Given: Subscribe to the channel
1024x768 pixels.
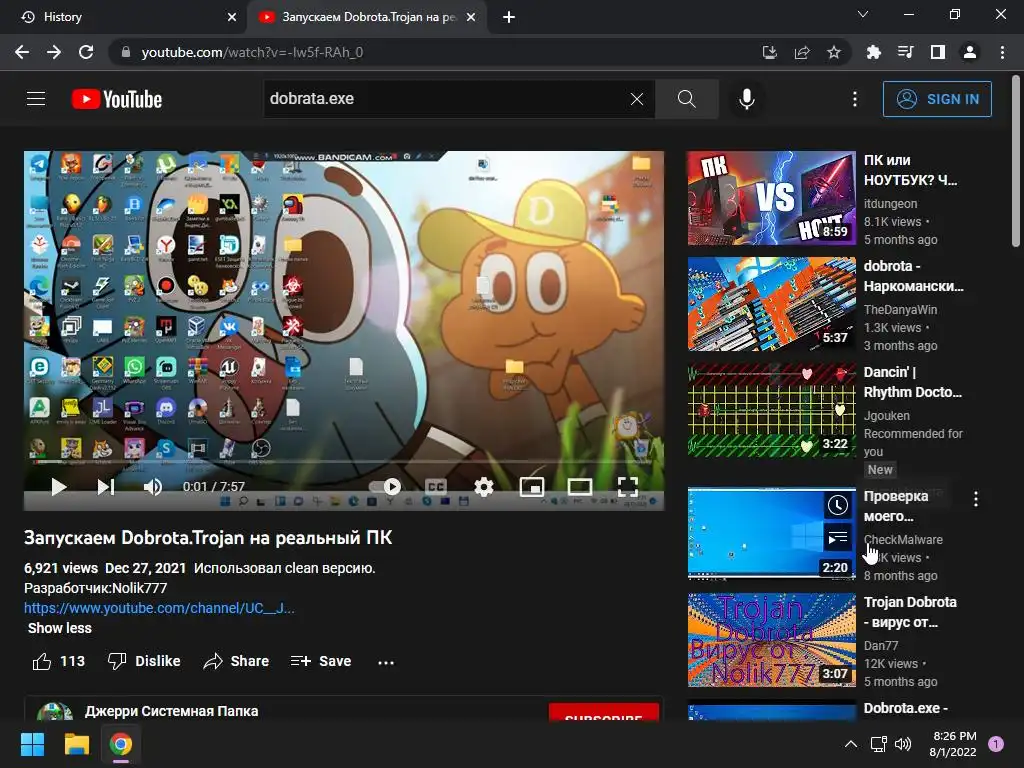Looking at the screenshot, I should pos(603,712).
